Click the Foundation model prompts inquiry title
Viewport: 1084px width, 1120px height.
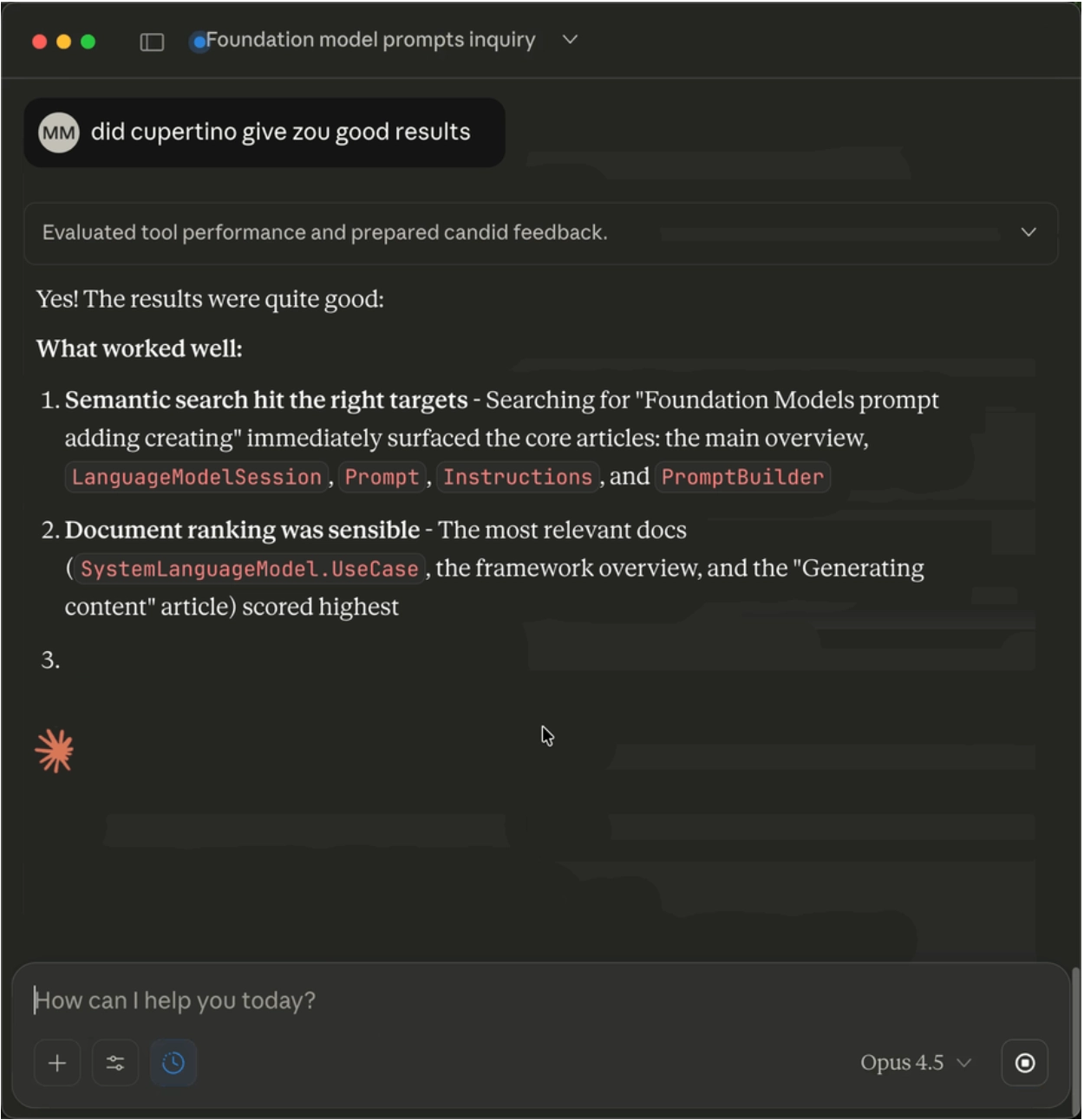pyautogui.click(x=370, y=40)
